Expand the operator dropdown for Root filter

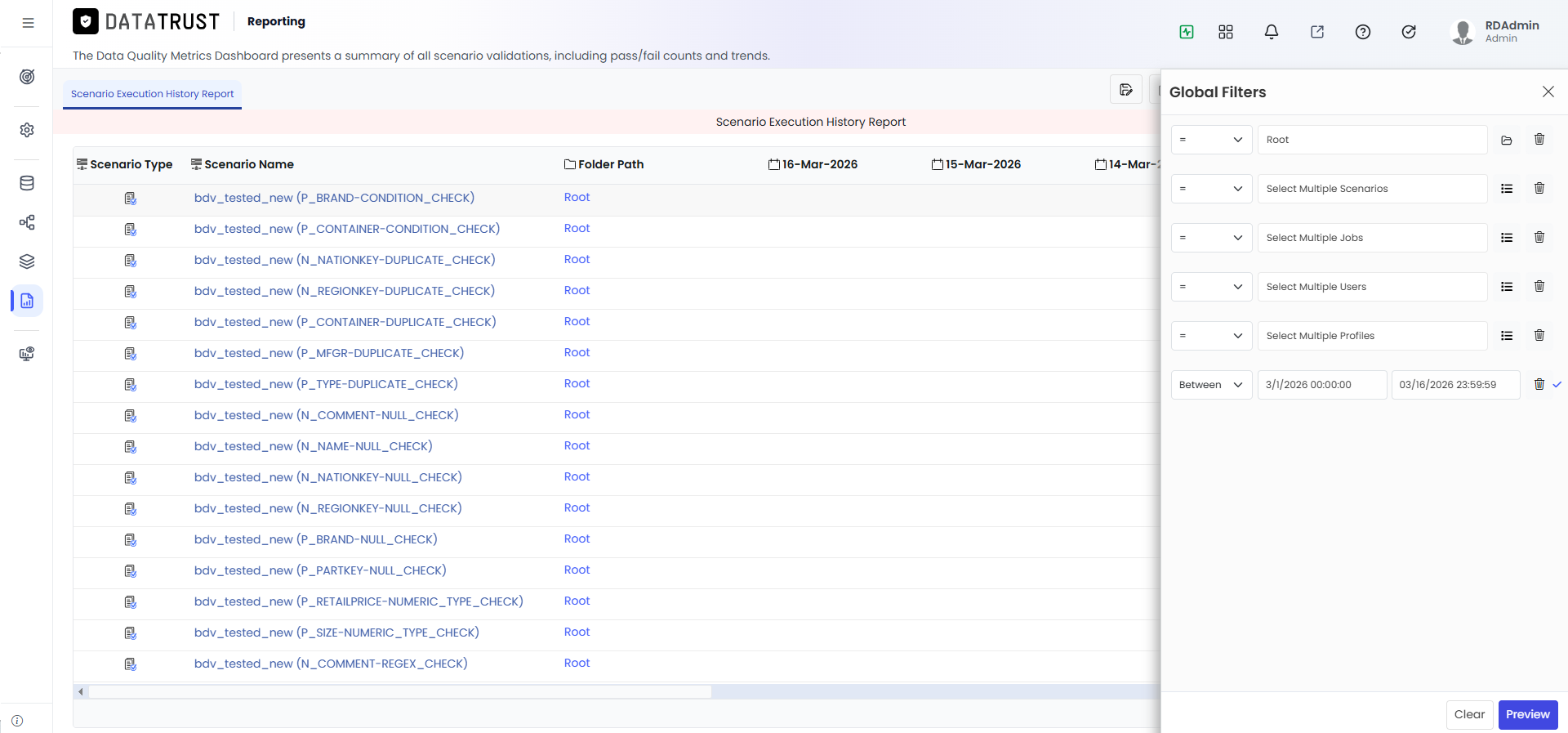pyautogui.click(x=1211, y=140)
